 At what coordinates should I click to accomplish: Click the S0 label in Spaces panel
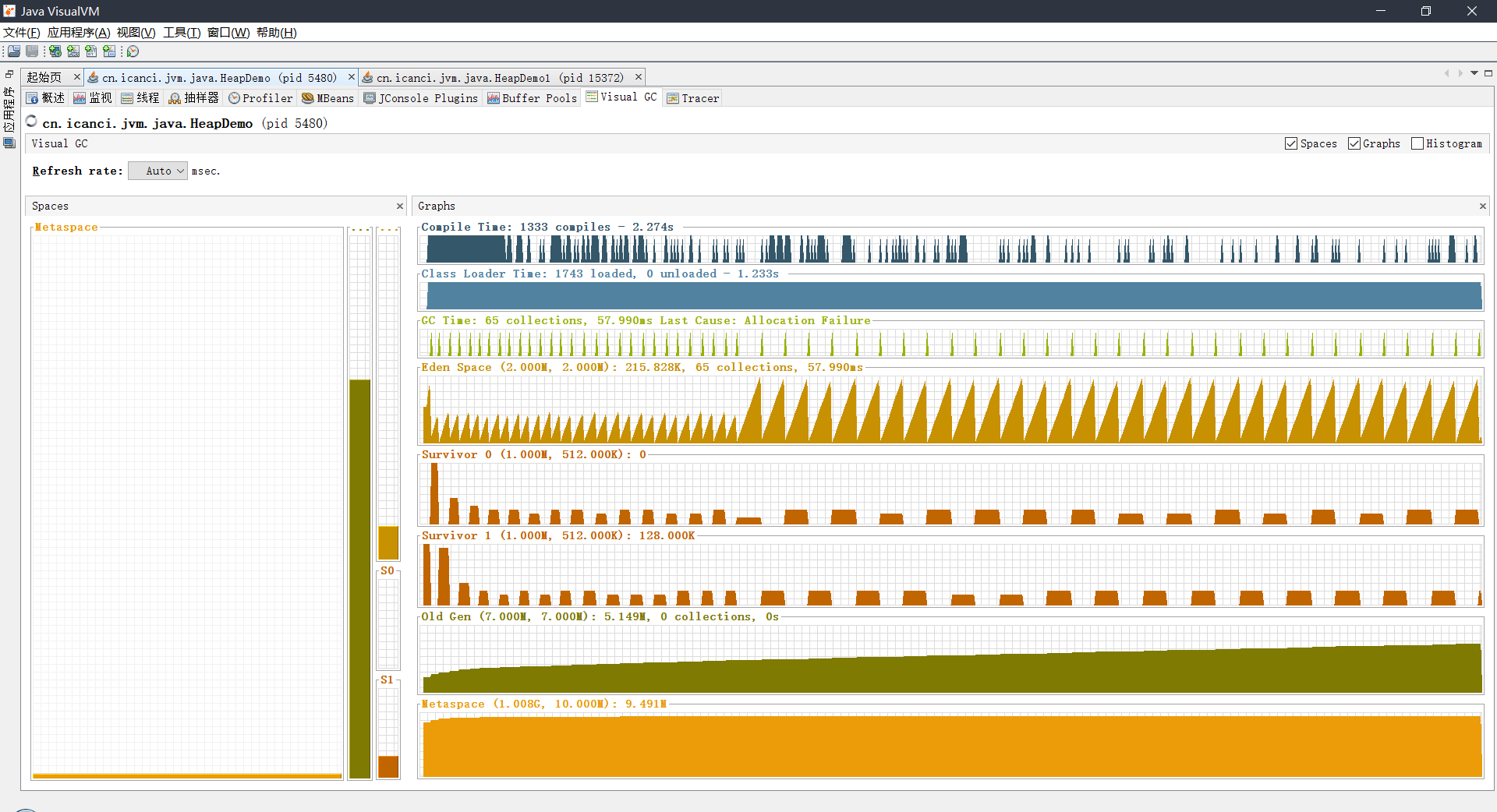(x=388, y=570)
